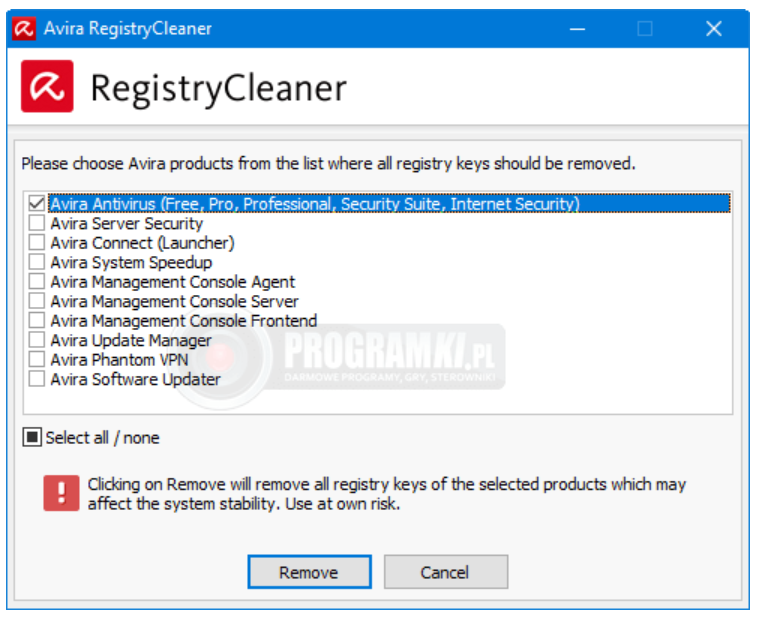Viewport: 759px width, 619px height.
Task: Tick the Avira Software Updater checkbox
Action: coord(37,378)
